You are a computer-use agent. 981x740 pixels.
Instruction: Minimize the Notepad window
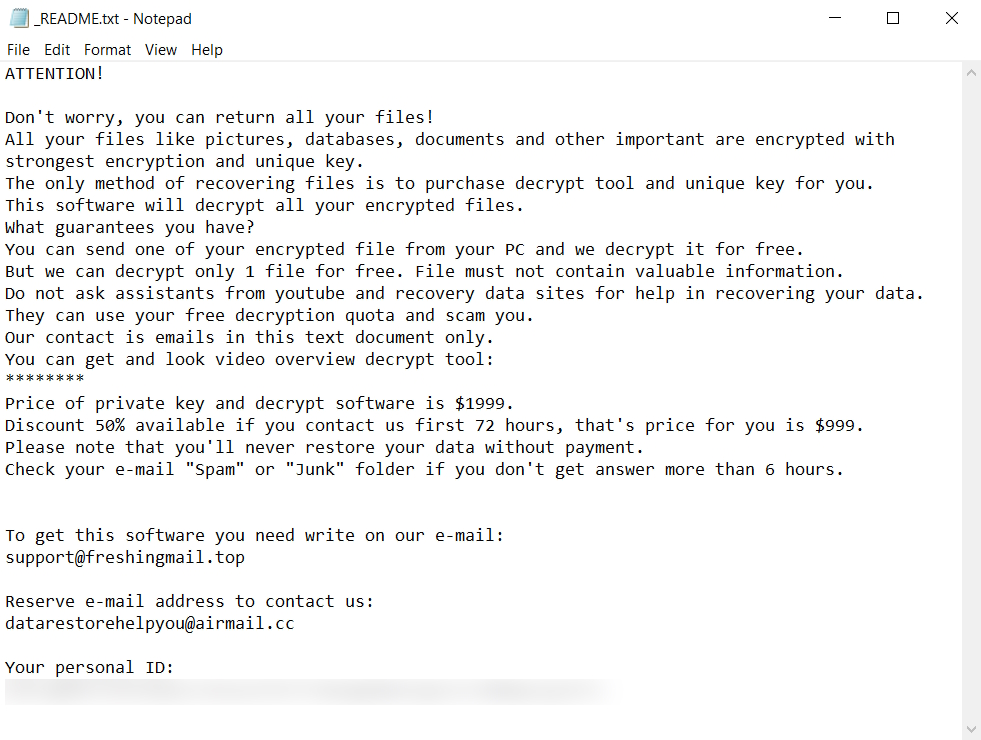pyautogui.click(x=836, y=18)
